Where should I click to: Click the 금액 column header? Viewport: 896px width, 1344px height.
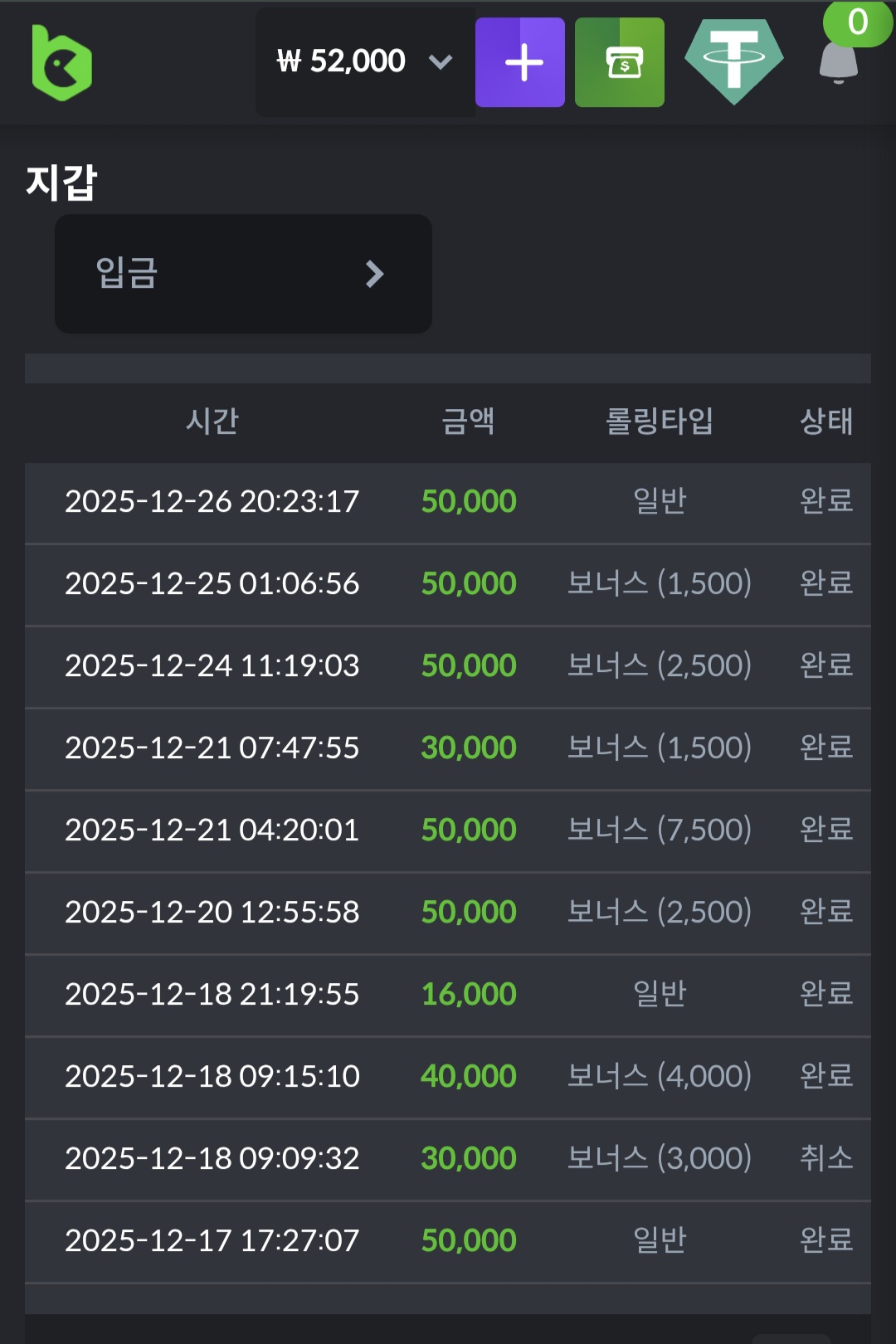click(x=468, y=421)
